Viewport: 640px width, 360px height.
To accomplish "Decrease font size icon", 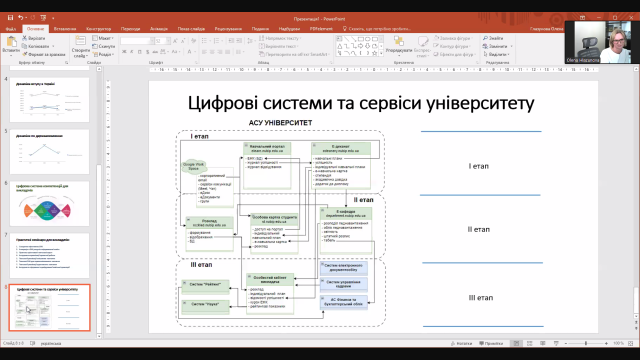I will [183, 41].
